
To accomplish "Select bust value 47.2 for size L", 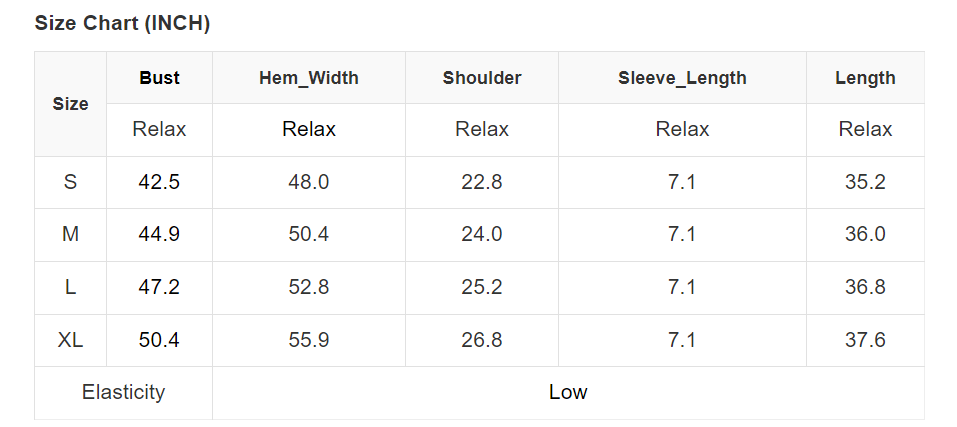I will (x=159, y=287).
